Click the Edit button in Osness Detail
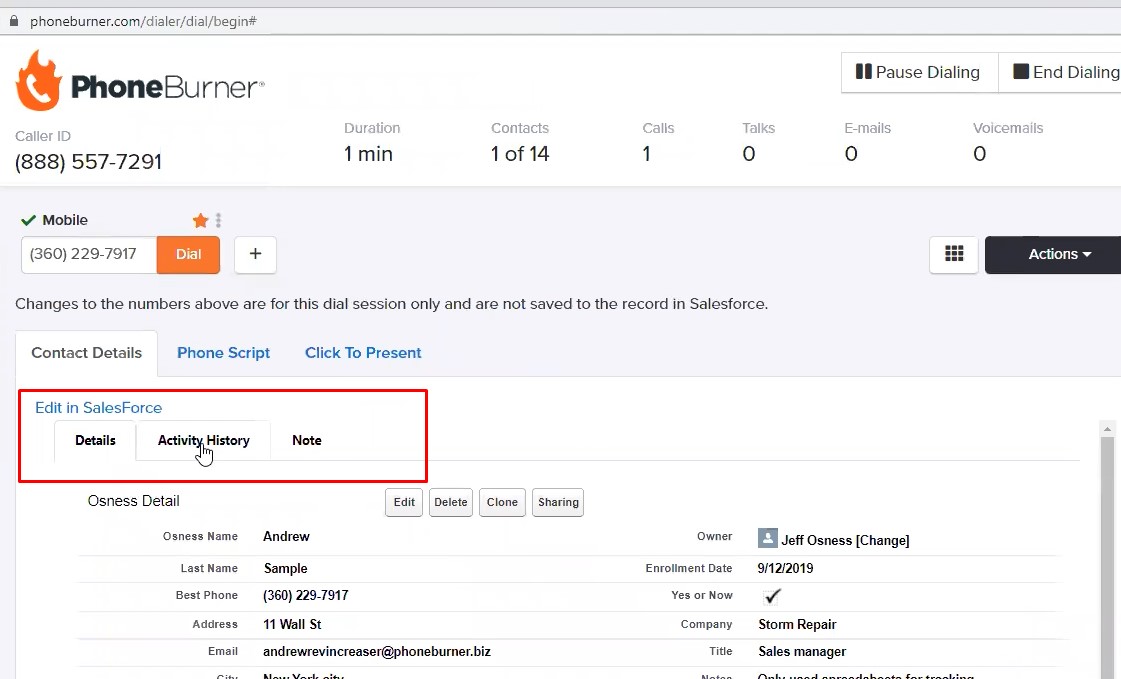This screenshot has height=679, width=1121. click(x=404, y=502)
